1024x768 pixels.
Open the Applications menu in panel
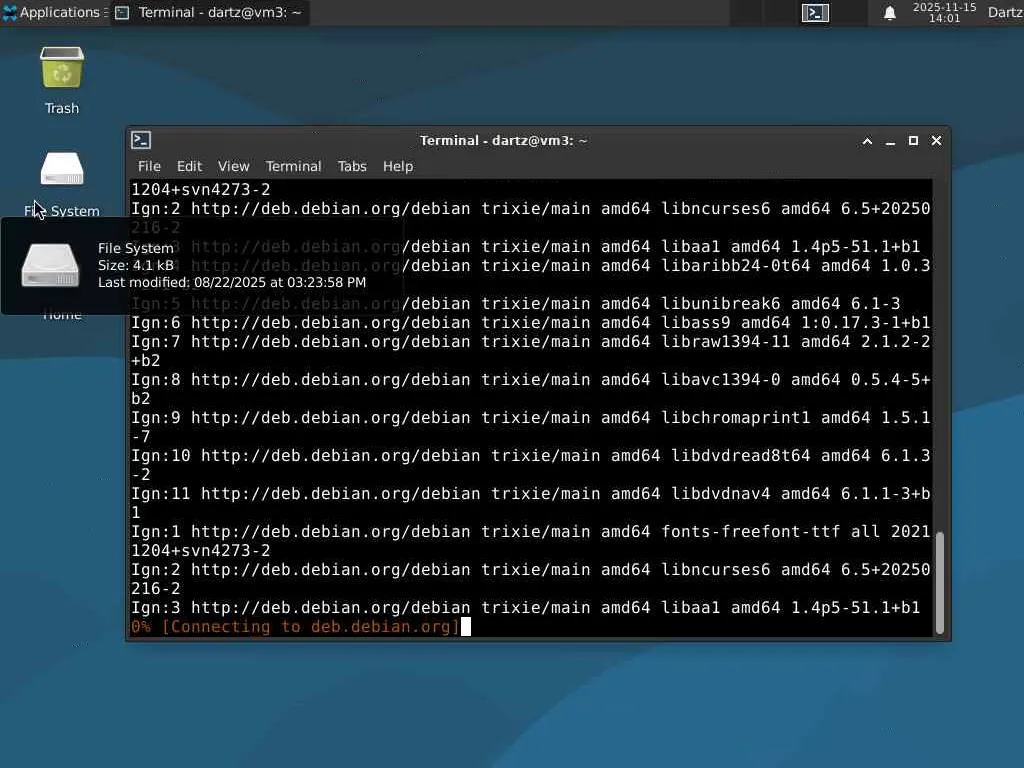53,12
